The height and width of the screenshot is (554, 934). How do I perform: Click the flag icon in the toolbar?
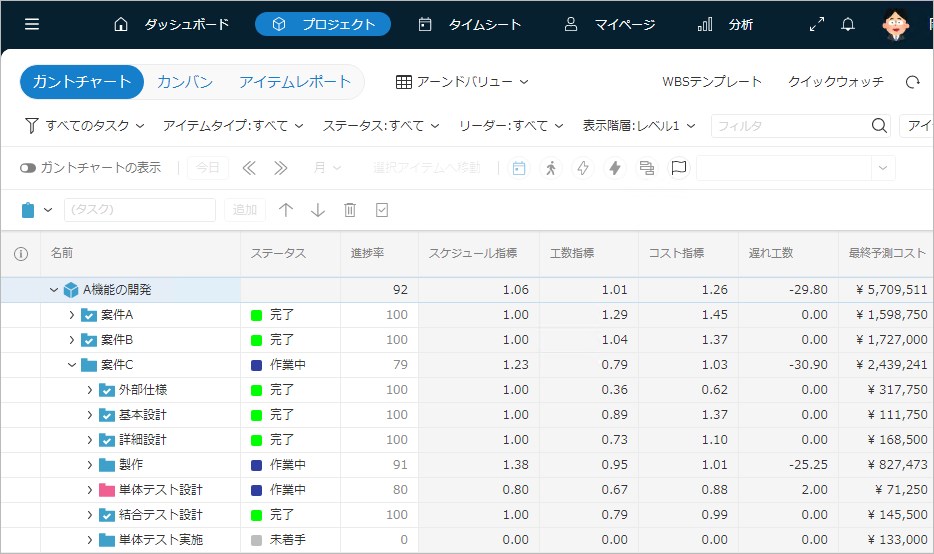(679, 168)
